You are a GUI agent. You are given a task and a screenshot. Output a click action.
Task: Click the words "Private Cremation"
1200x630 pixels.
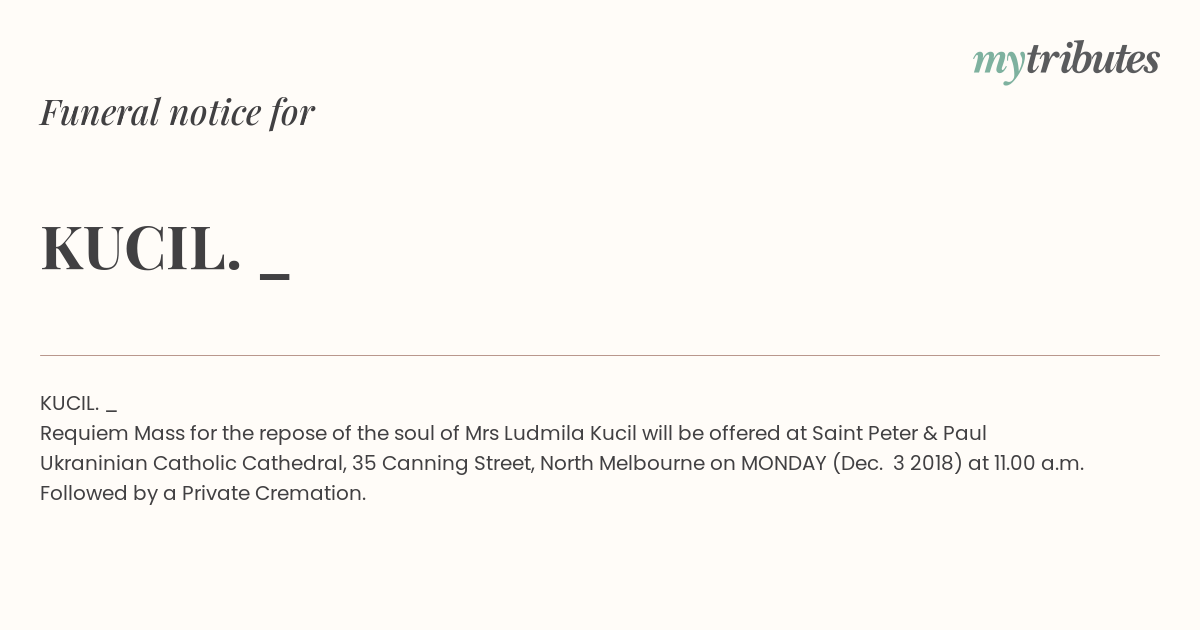(x=274, y=494)
